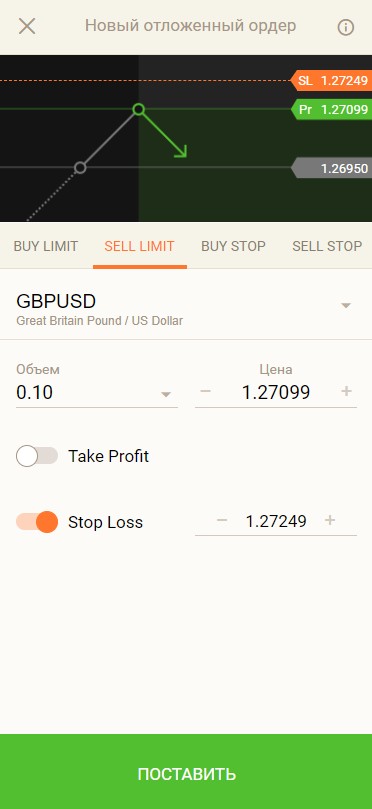Open the volume 0.10 dropdown
Image resolution: width=372 pixels, height=809 pixels.
(x=166, y=395)
